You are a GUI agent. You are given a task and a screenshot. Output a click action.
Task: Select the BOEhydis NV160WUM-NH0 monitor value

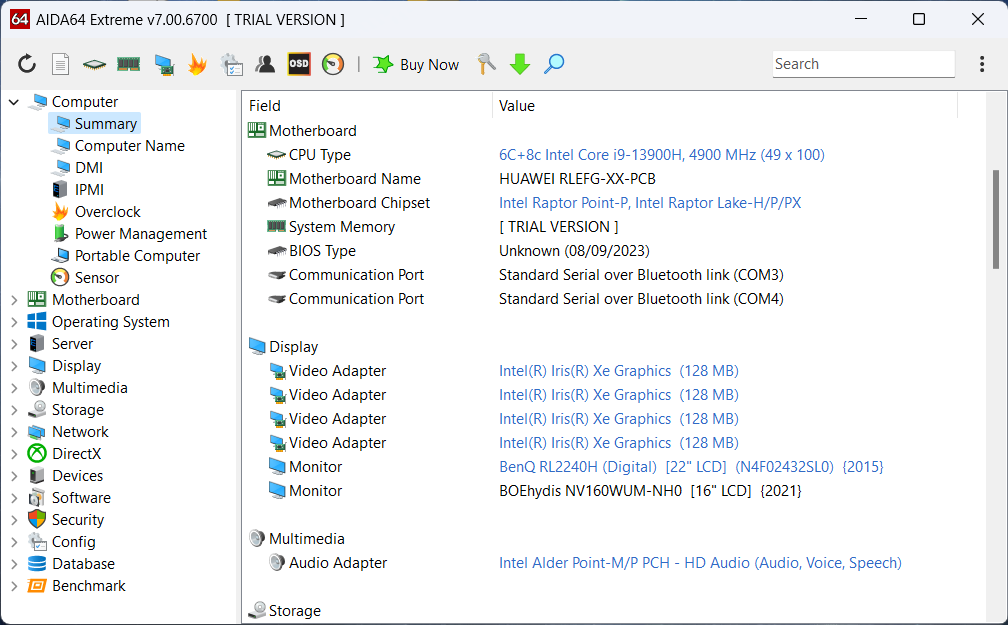[650, 491]
